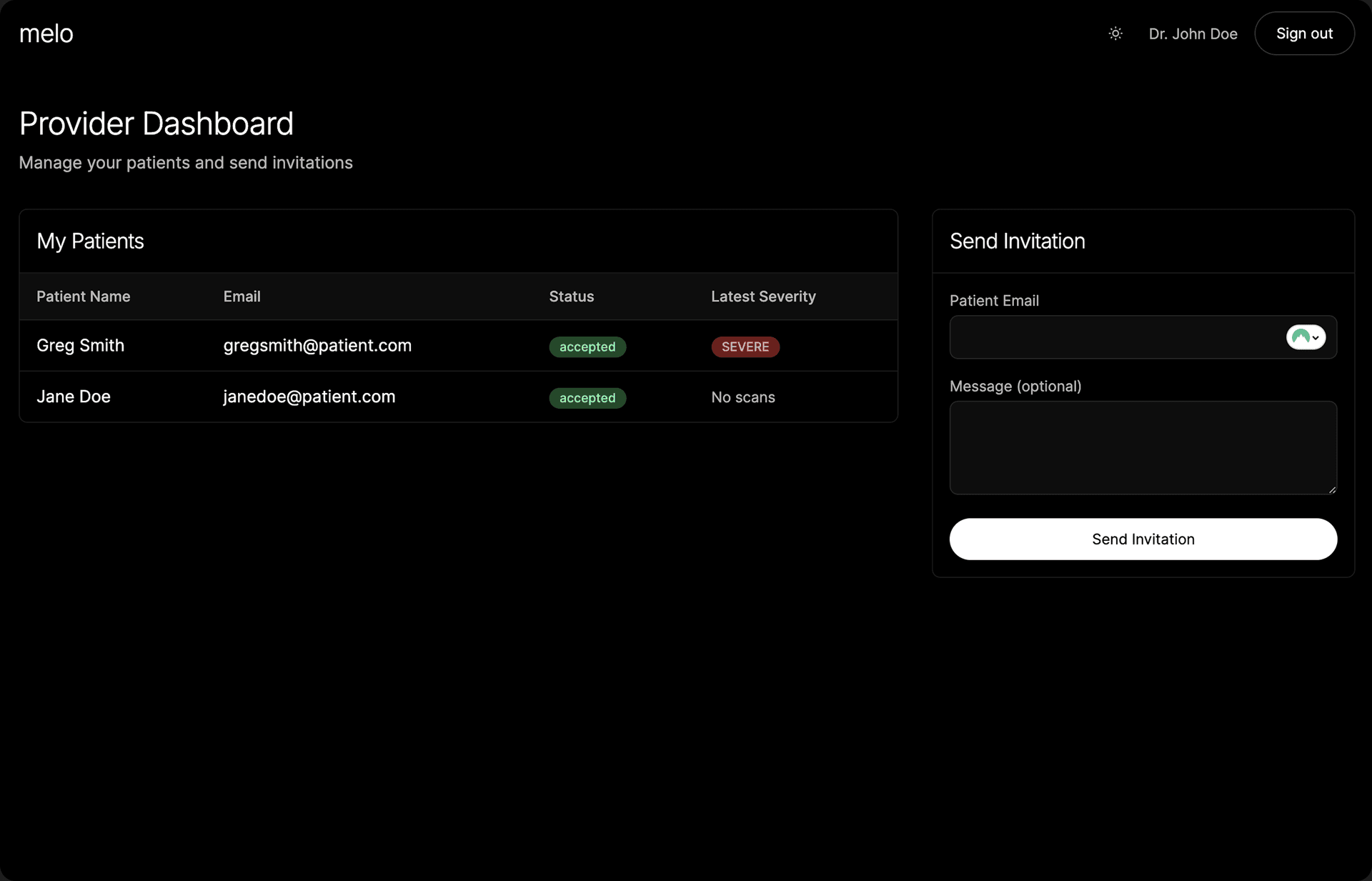Focus the Patient Email input field
The image size is (1372, 881).
1115,337
